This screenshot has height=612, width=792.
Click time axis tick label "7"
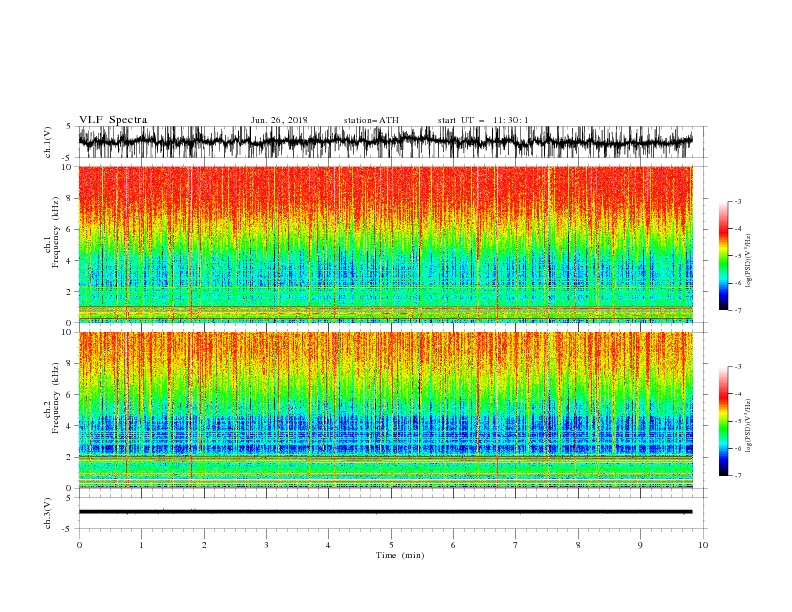tap(516, 545)
